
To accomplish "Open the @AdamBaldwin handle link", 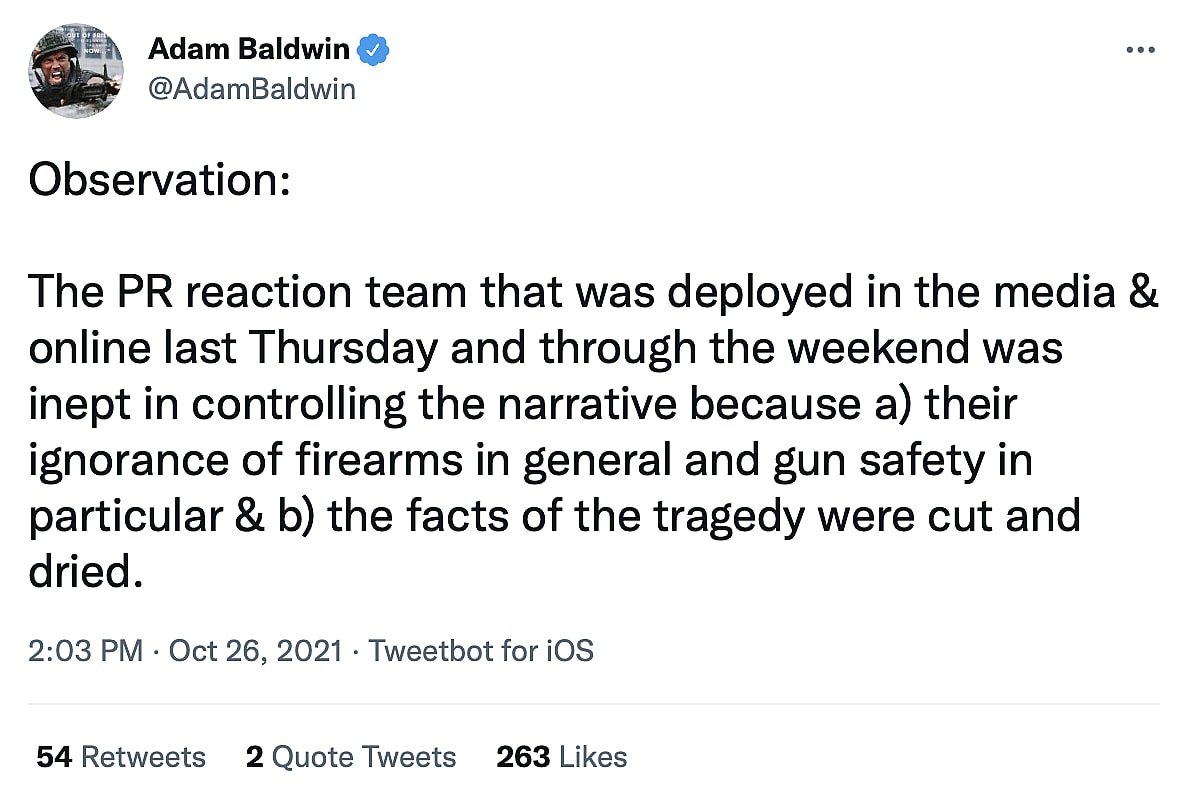I will coord(251,89).
